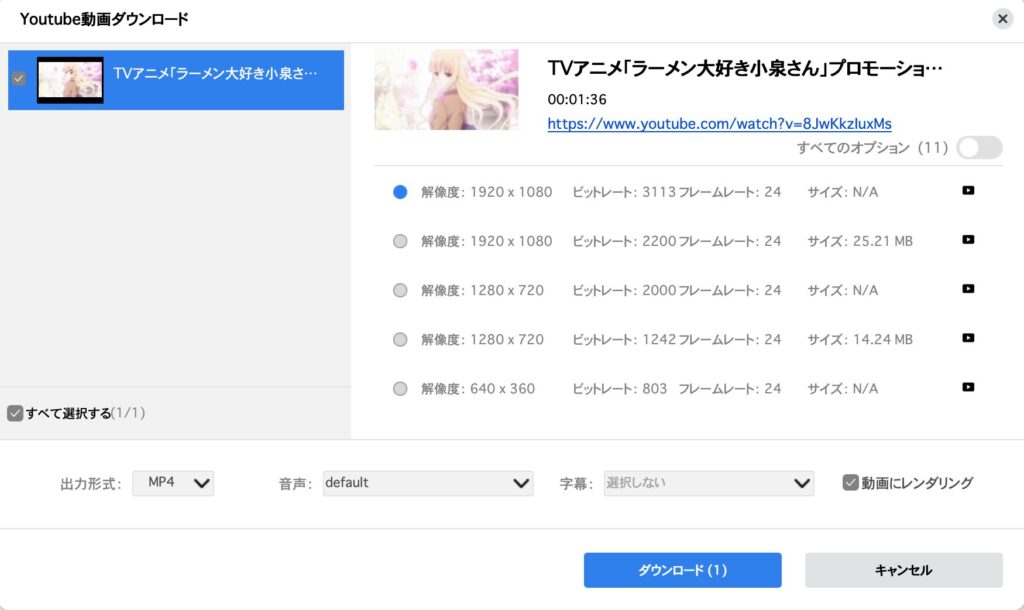
Task: Toggle 動画にレンダリング checkbox
Action: click(850, 483)
